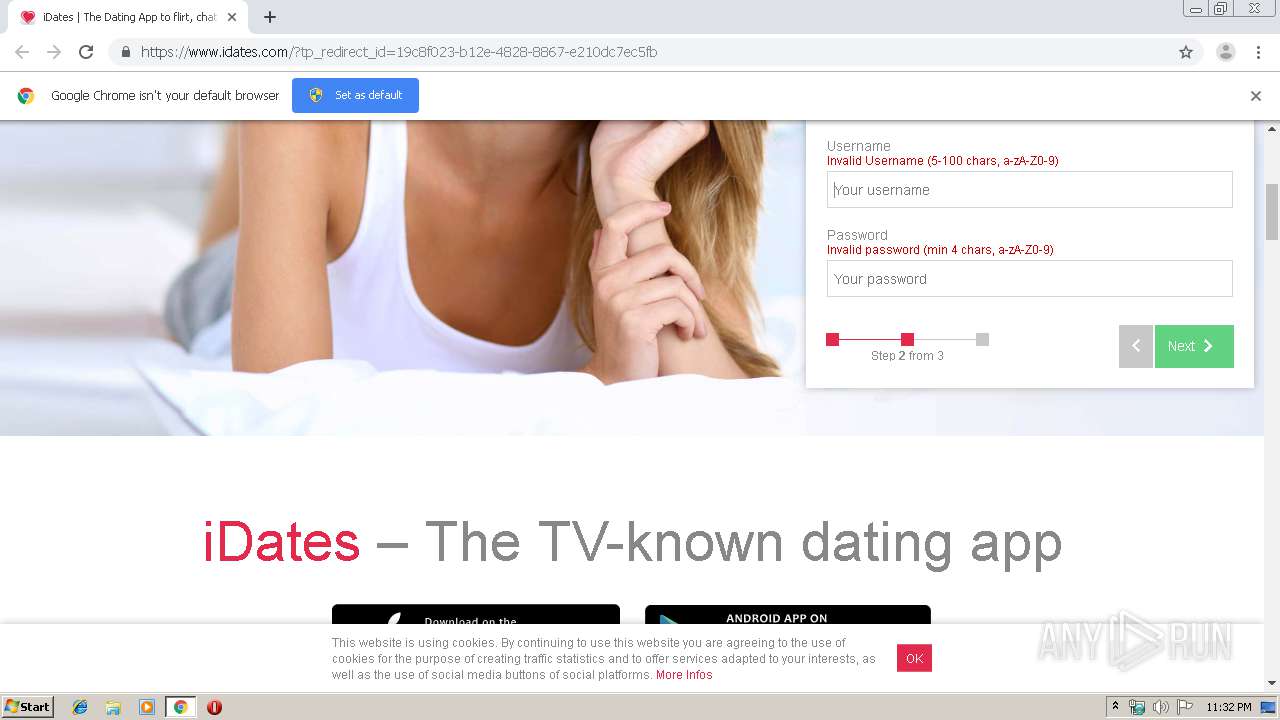Open the red Opera taskbar icon
Screen dimensions: 1280x720
coord(214,707)
